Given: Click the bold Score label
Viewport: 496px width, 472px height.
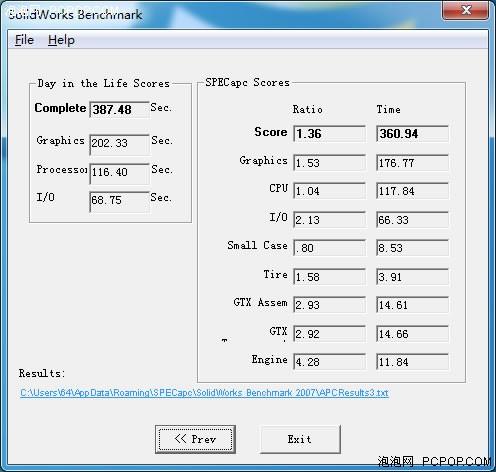Looking at the screenshot, I should (x=271, y=132).
